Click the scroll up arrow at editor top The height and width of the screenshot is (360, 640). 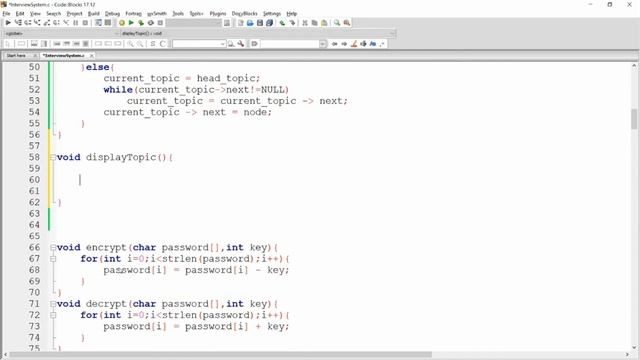click(634, 66)
